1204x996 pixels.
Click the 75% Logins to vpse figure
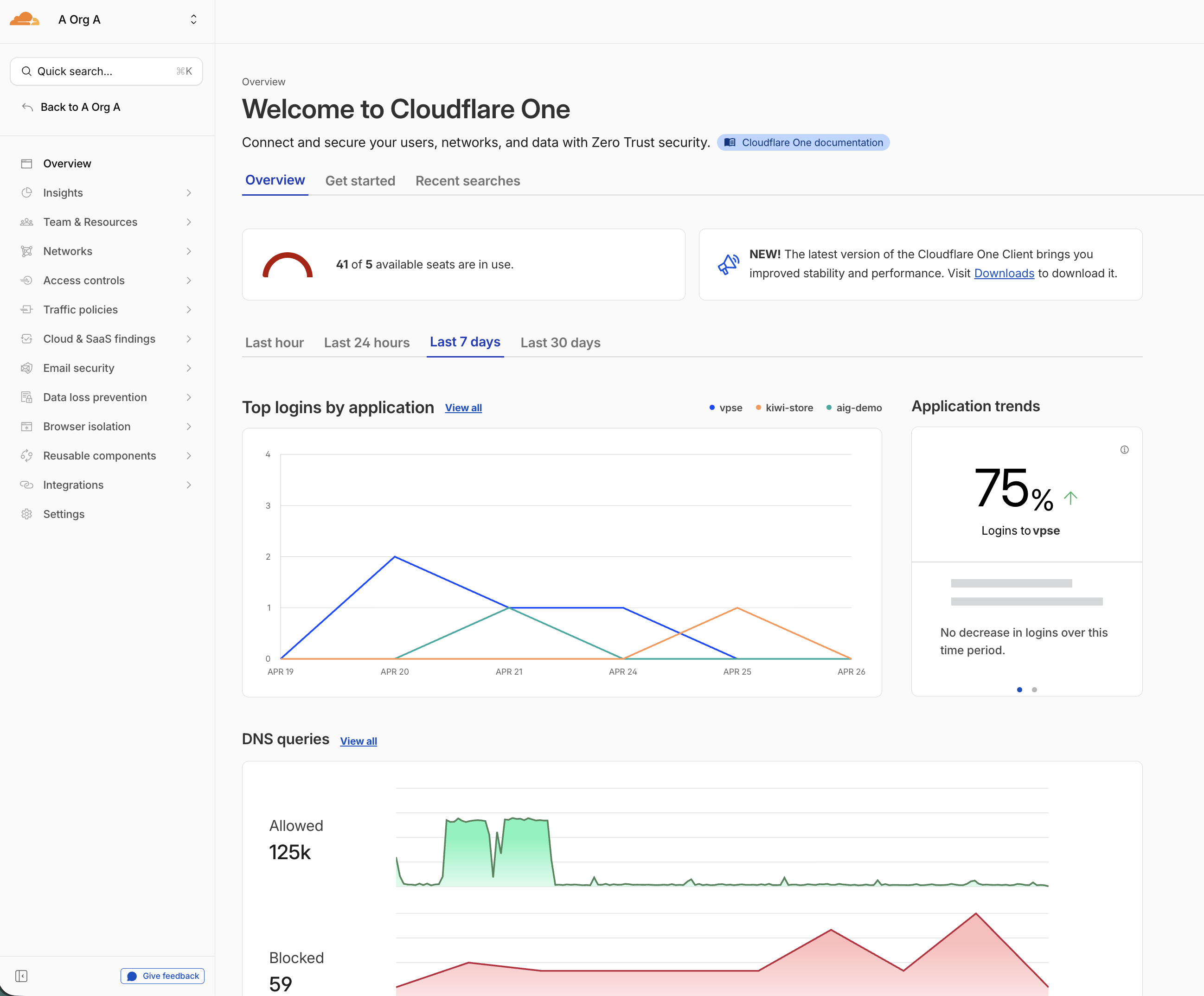coord(1014,488)
